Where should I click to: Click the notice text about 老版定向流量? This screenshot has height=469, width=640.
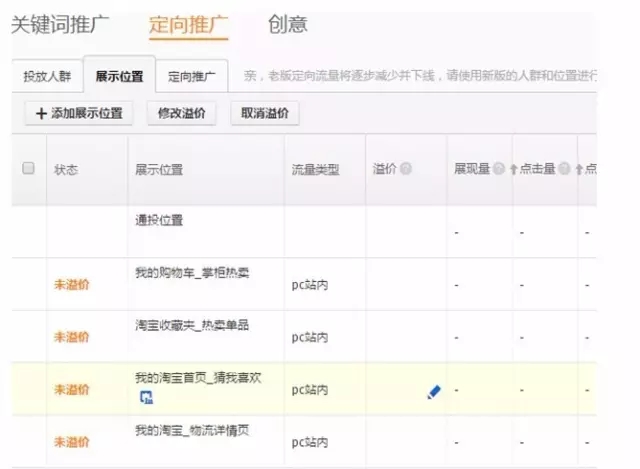click(x=420, y=76)
